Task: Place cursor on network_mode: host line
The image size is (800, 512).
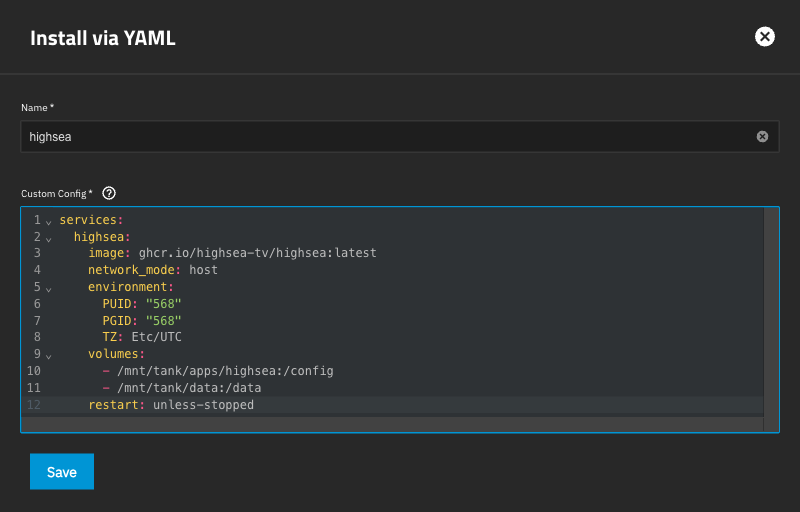Action: [x=153, y=270]
